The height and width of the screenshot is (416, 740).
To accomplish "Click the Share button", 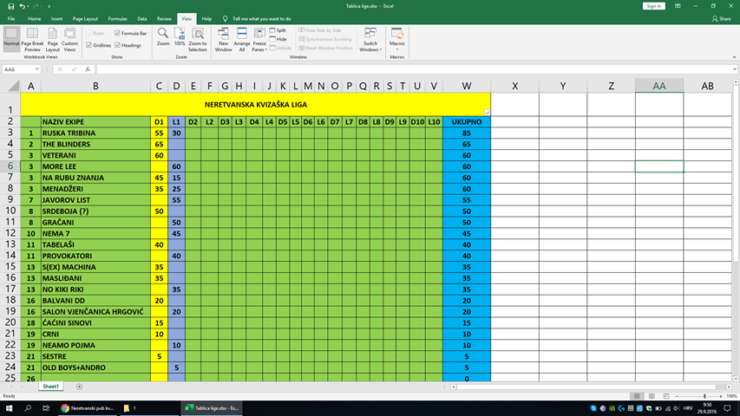I will point(721,18).
